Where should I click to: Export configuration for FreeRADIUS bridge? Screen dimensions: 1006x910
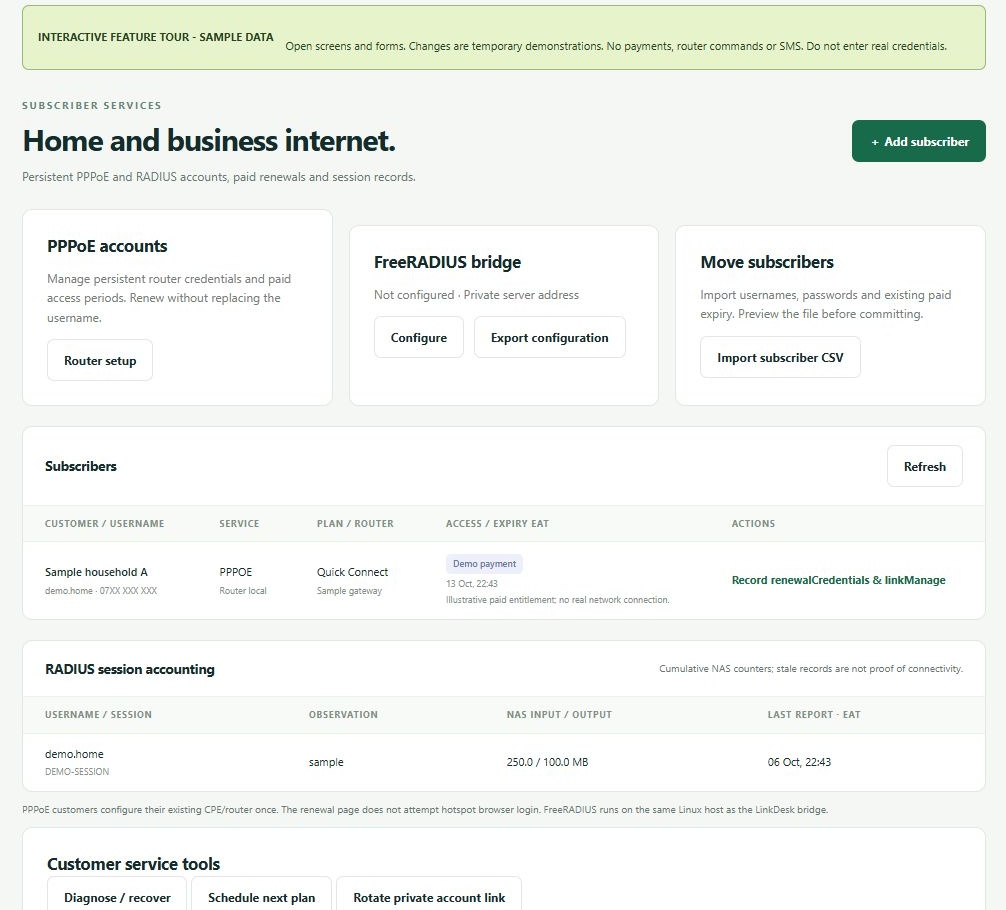(550, 338)
